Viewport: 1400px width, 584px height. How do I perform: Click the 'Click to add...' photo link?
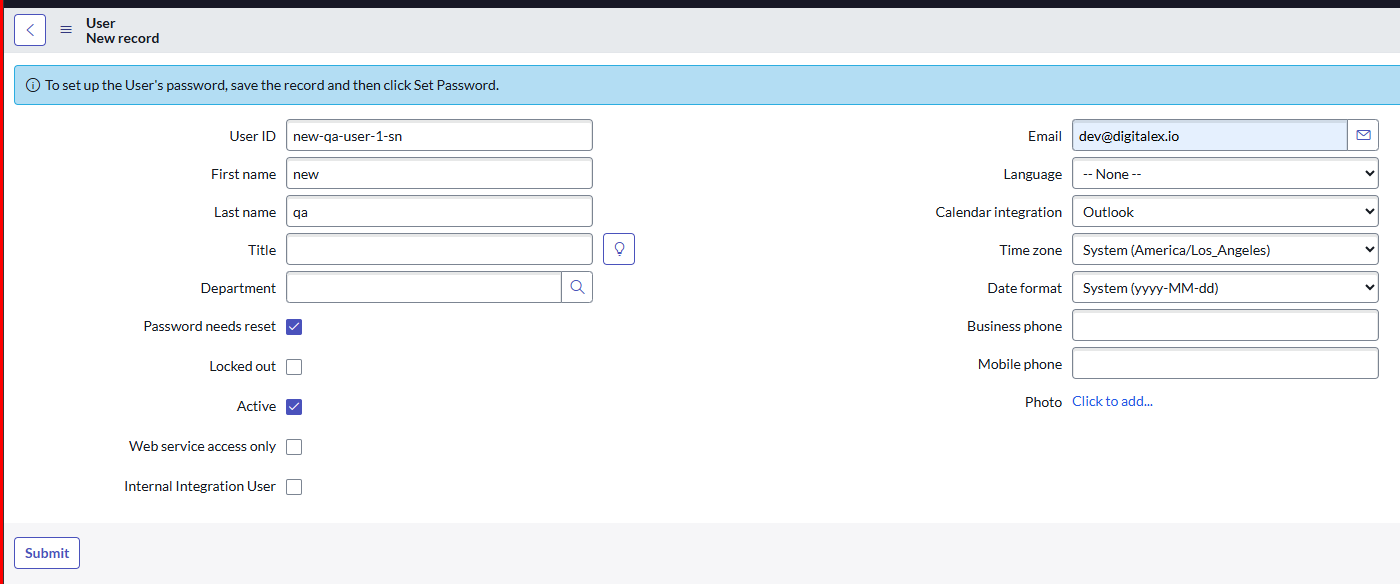1112,402
